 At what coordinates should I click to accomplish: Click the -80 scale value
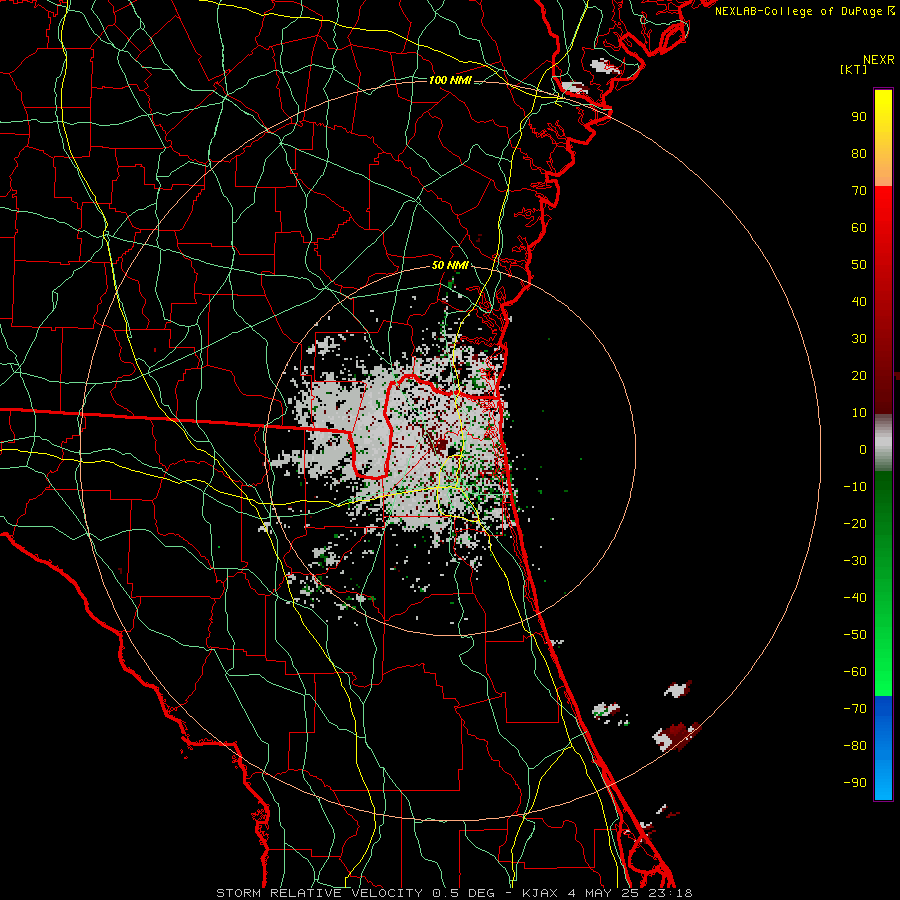(x=855, y=746)
